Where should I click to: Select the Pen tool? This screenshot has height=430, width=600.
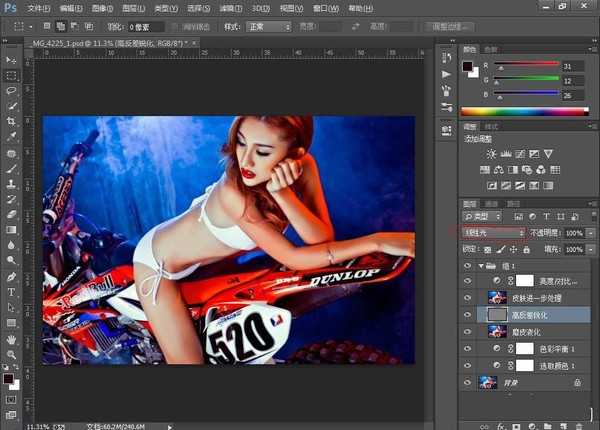tap(11, 276)
